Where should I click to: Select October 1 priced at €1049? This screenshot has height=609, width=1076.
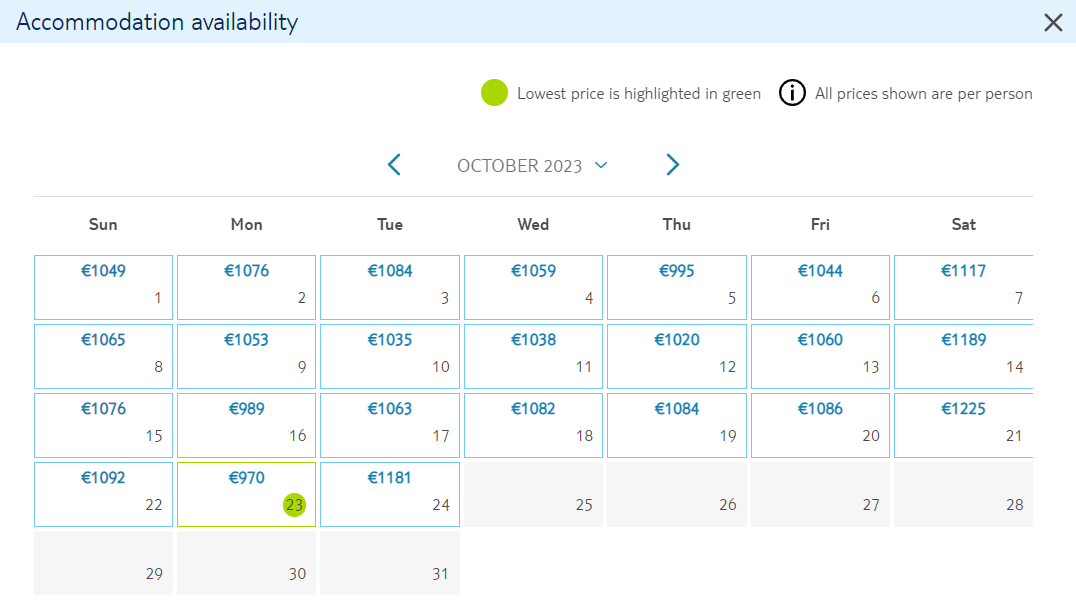[x=103, y=288]
